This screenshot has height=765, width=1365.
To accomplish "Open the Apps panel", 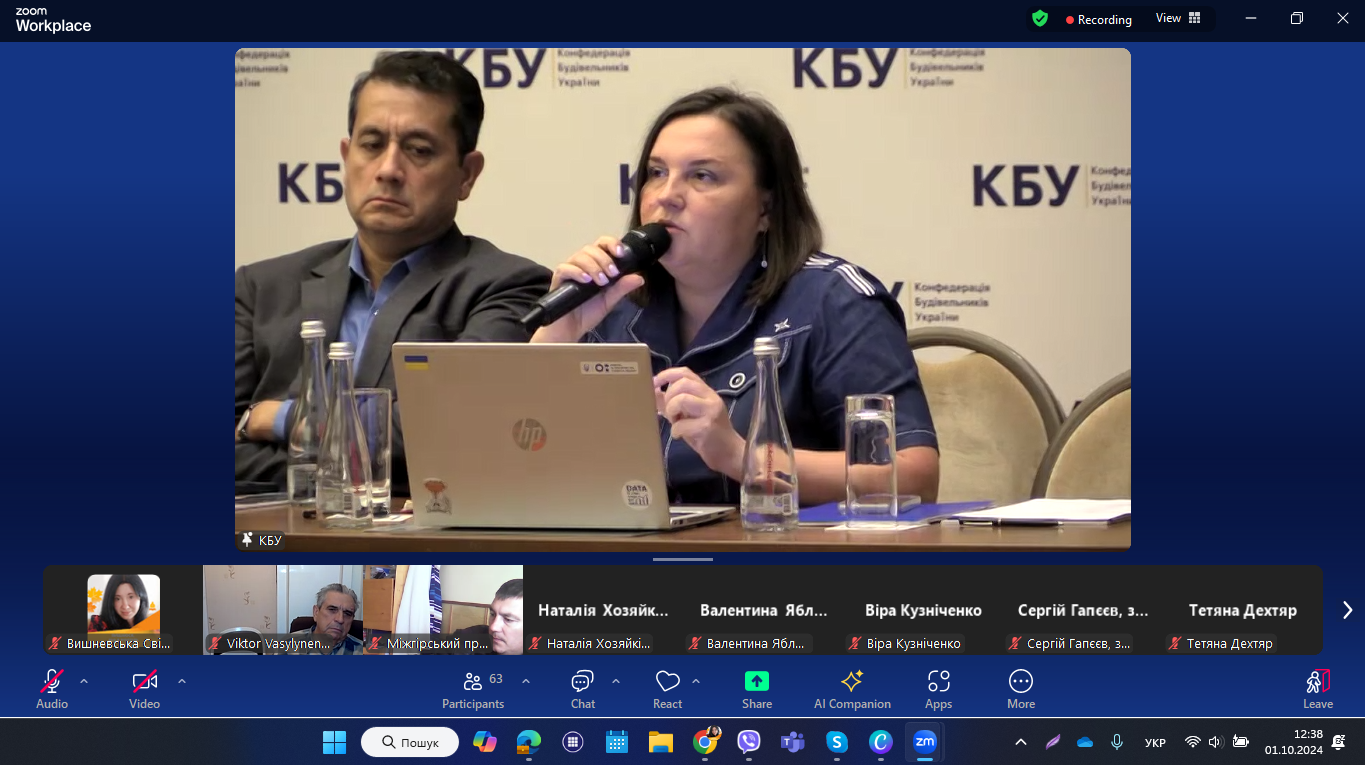I will tap(938, 689).
